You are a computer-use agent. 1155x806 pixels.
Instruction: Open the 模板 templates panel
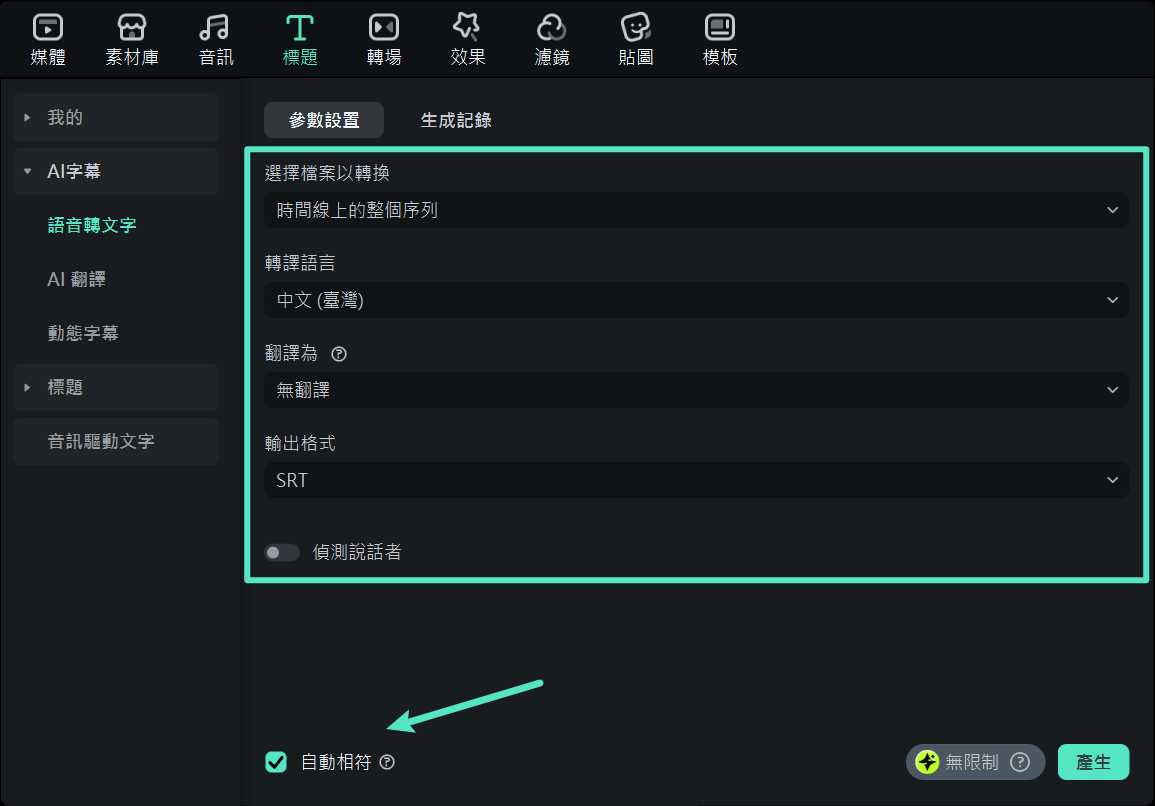719,38
